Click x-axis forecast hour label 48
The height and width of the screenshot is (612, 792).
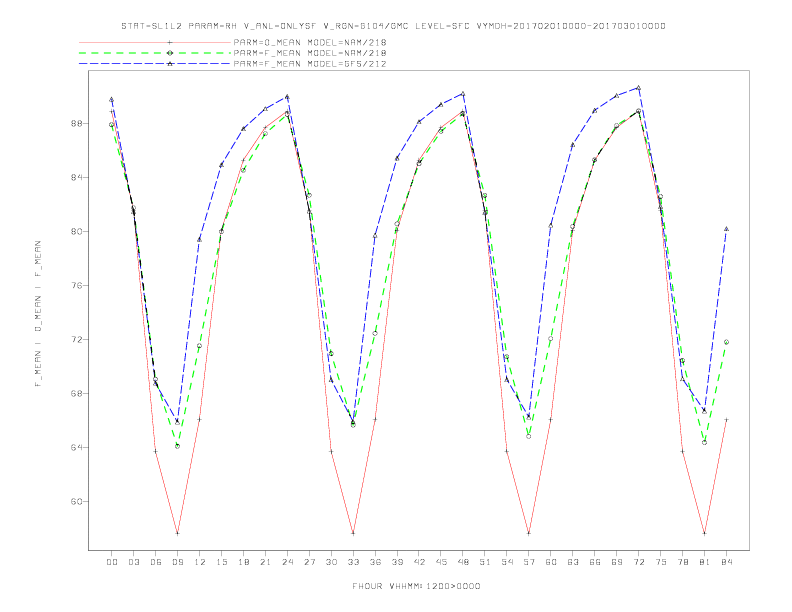[463, 562]
